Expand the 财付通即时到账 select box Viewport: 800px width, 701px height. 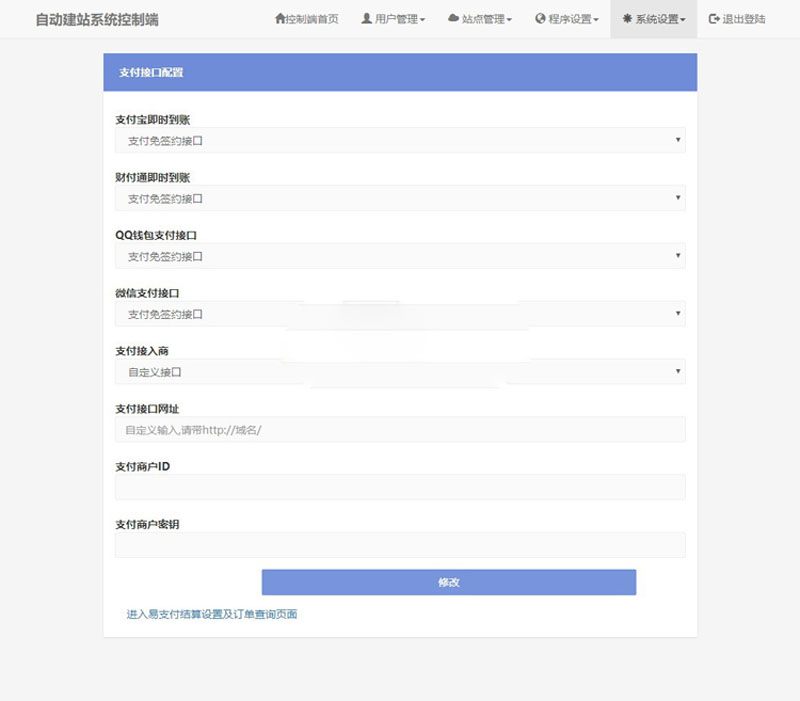[400, 198]
